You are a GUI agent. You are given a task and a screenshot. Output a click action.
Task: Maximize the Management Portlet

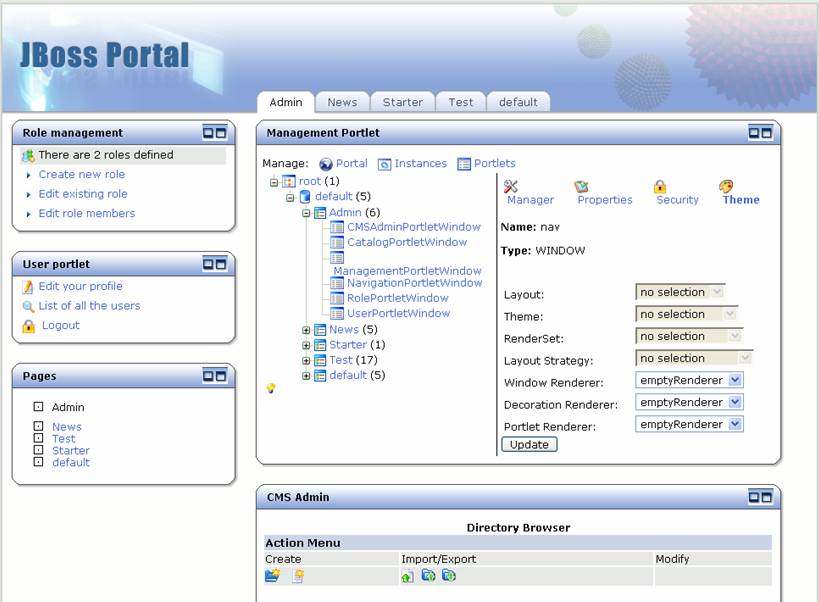[x=766, y=133]
